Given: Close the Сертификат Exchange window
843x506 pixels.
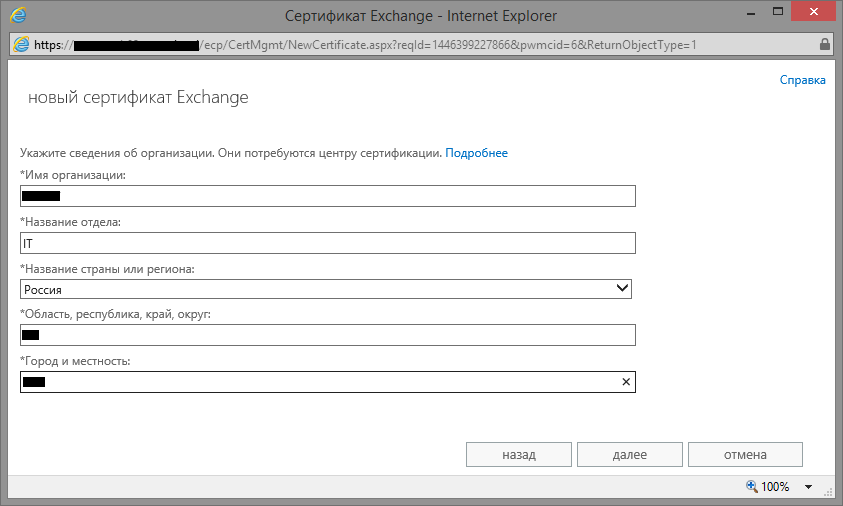Looking at the screenshot, I should 814,12.
